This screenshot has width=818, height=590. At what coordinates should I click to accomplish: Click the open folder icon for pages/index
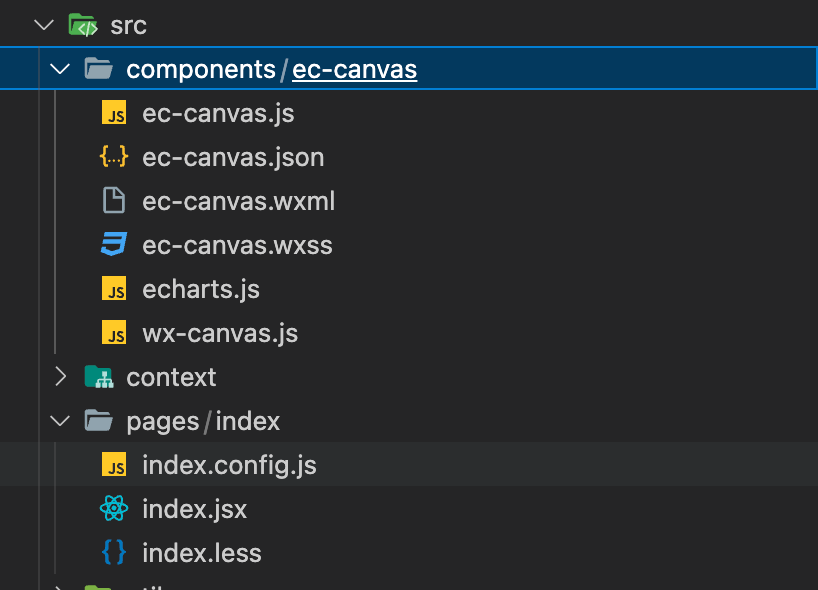click(98, 420)
